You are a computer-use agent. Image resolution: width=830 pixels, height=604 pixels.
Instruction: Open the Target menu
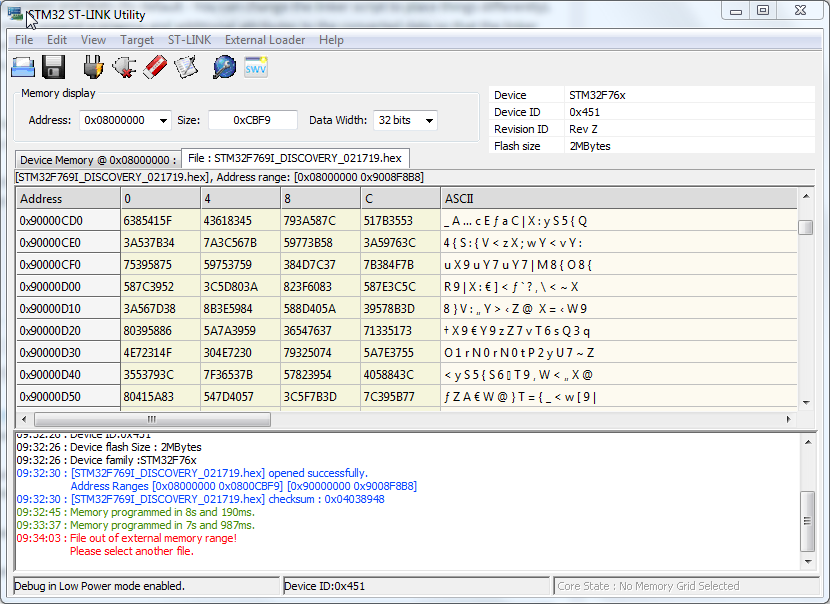137,40
